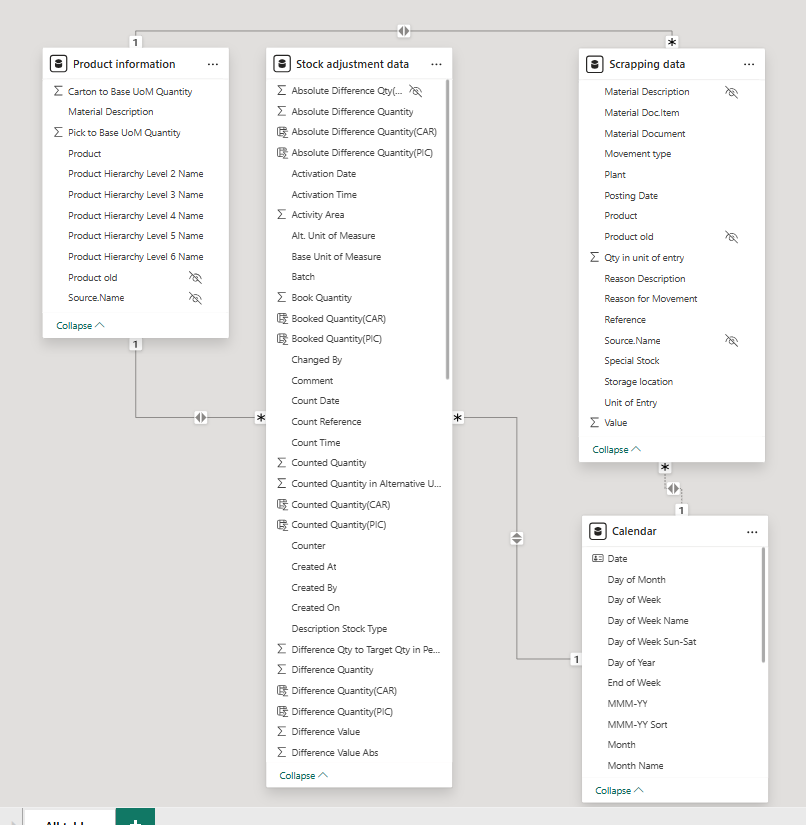The width and height of the screenshot is (806, 825).
Task: Open more options for Stock adjustment data table
Action: click(436, 64)
